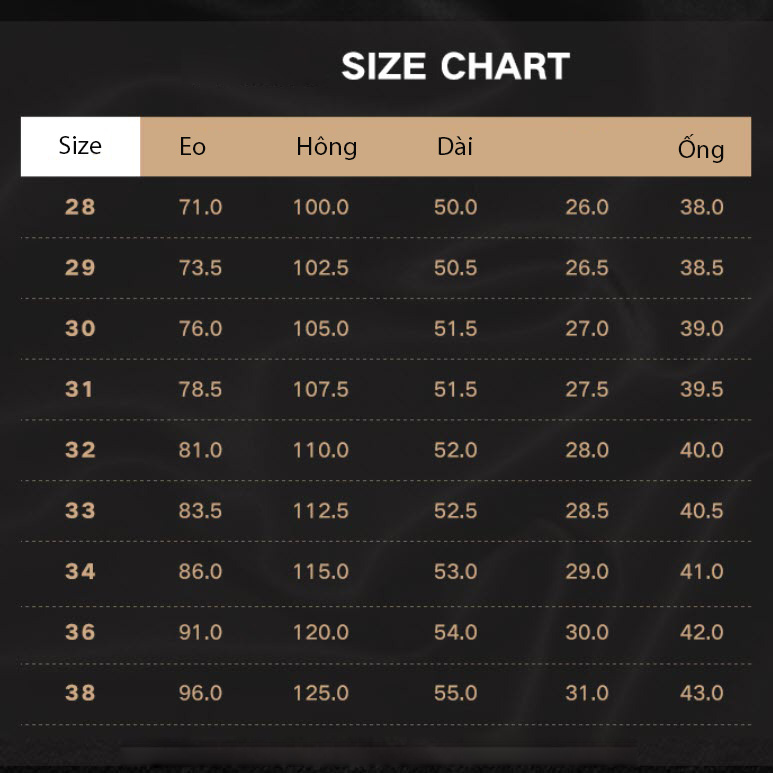Choose size 31 row label
This screenshot has height=773, width=773.
(79, 389)
